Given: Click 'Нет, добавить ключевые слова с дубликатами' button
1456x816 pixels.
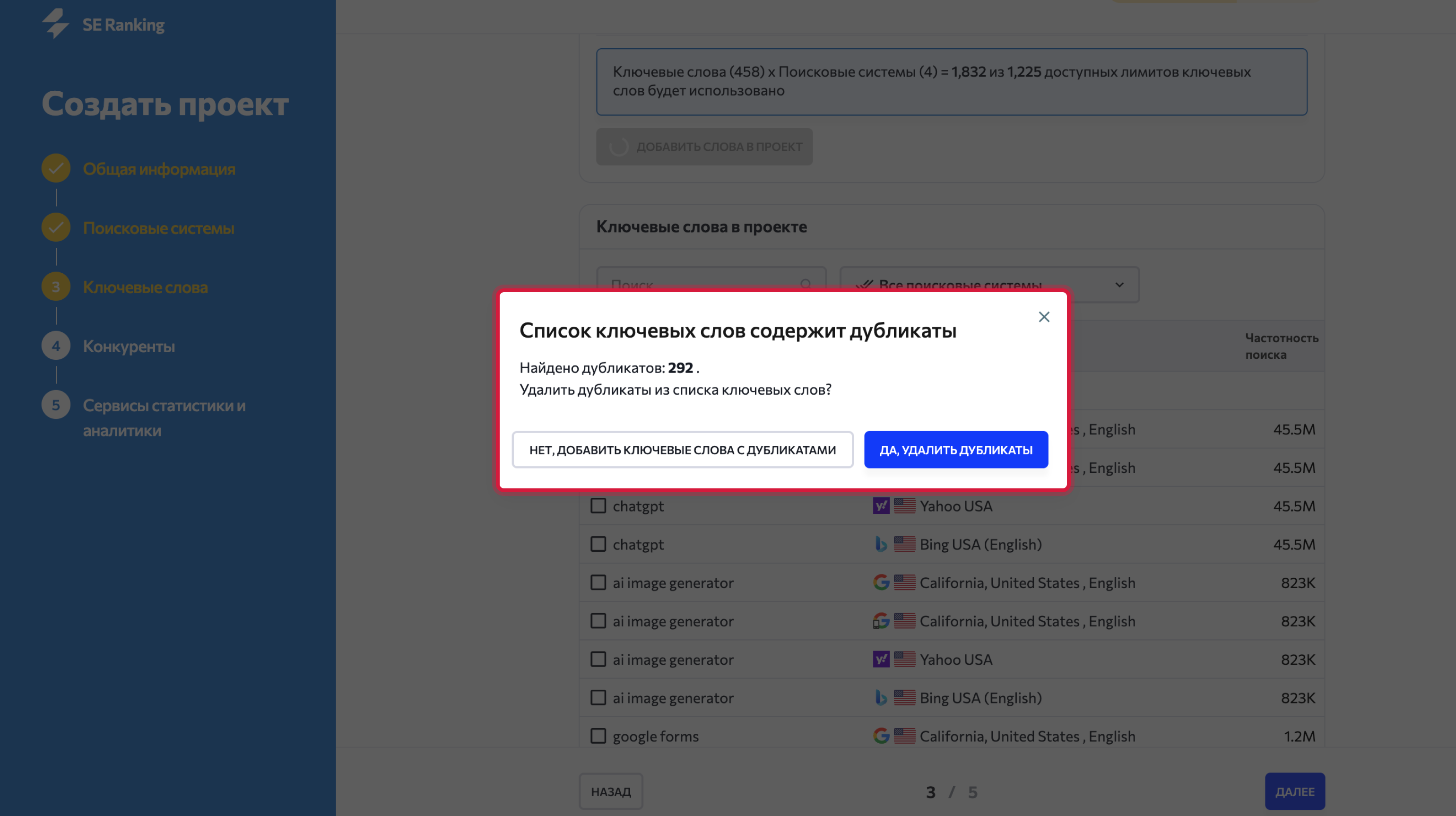Looking at the screenshot, I should pyautogui.click(x=682, y=450).
